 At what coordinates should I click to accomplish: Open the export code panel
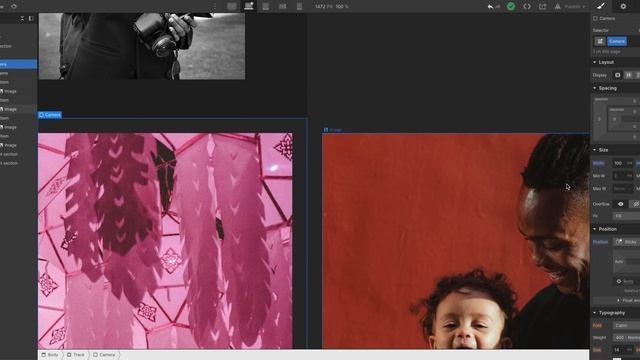[x=527, y=7]
